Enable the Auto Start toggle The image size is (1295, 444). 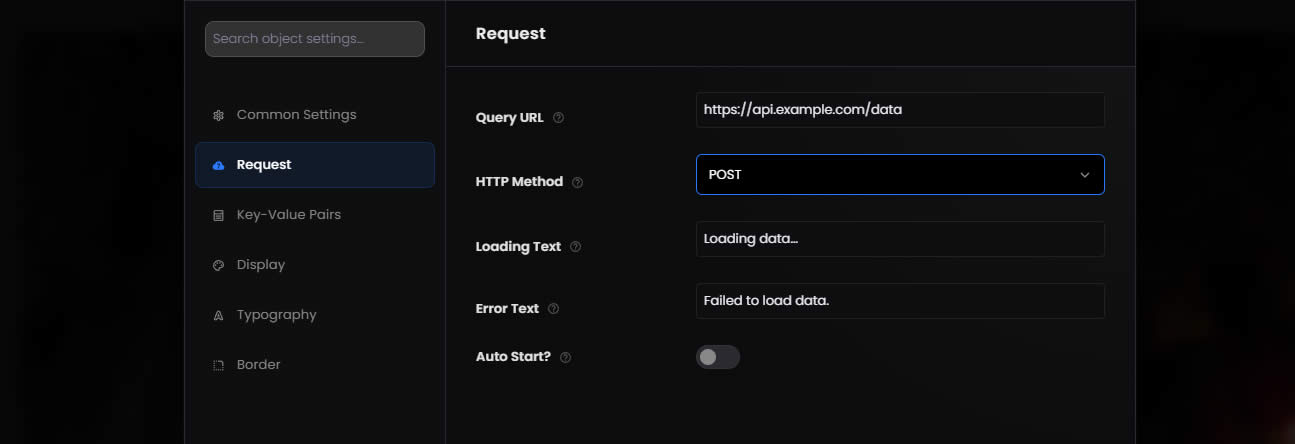coord(718,357)
